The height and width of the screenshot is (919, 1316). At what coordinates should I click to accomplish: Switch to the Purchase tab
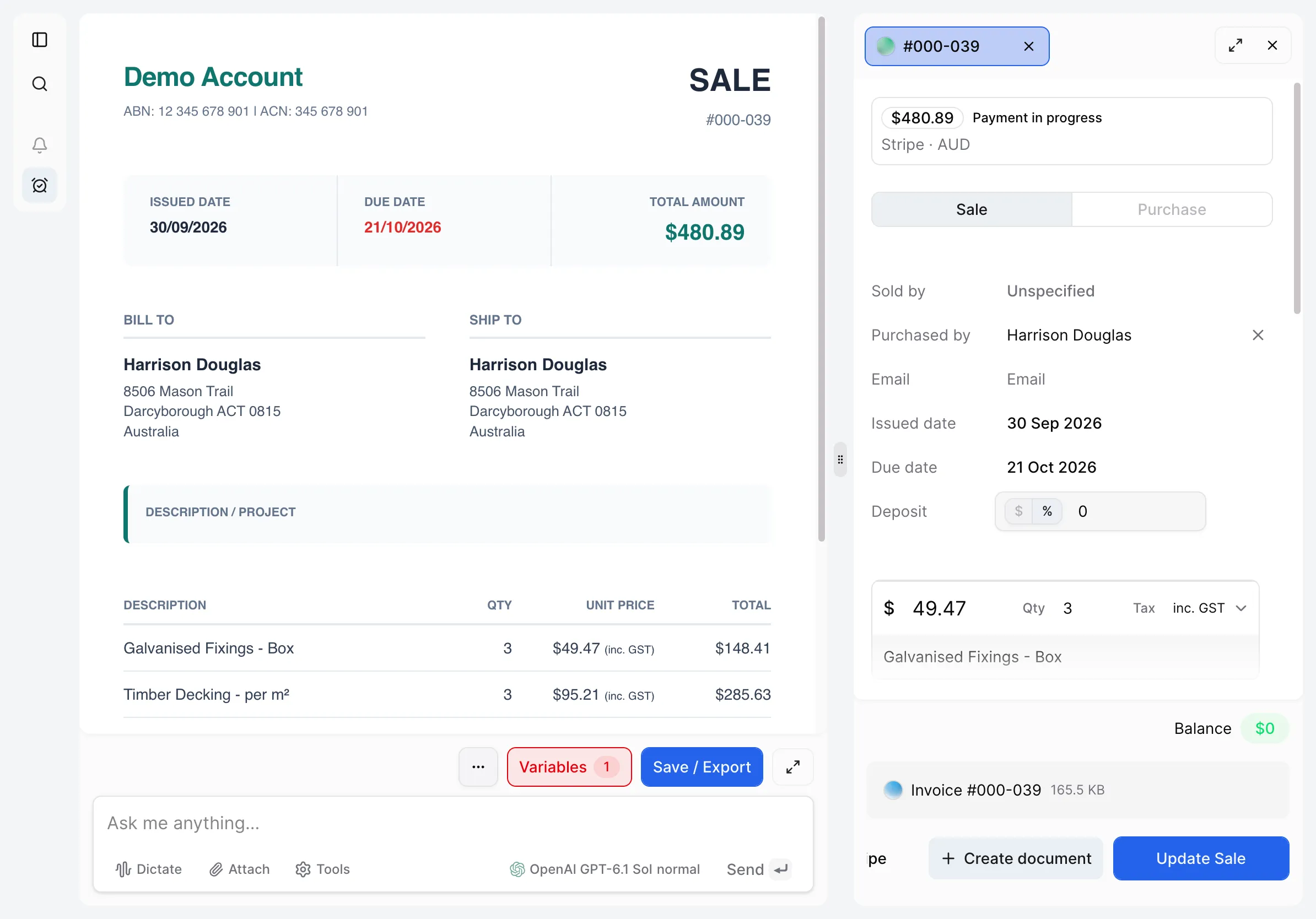[1172, 210]
